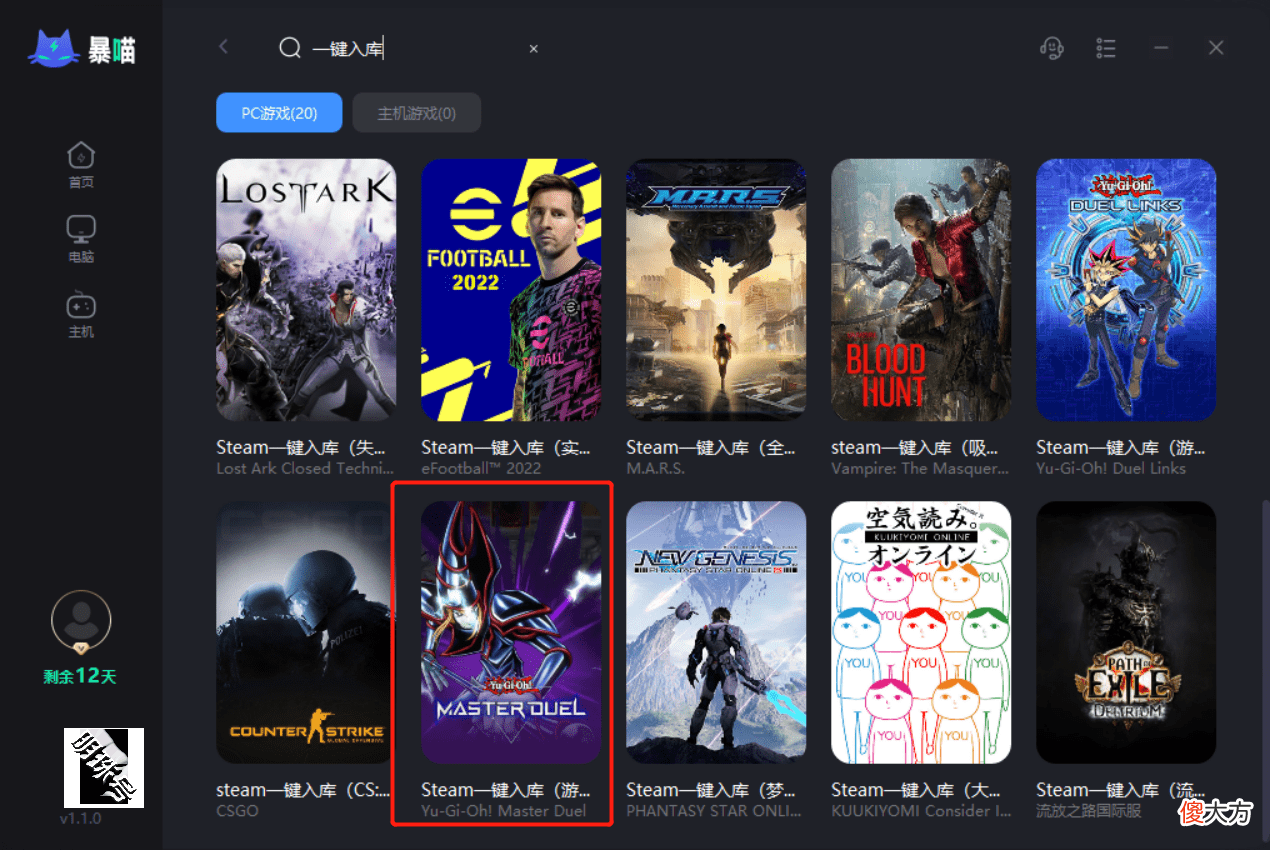Select the PC游戏(20) tab
The image size is (1270, 850).
279,113
